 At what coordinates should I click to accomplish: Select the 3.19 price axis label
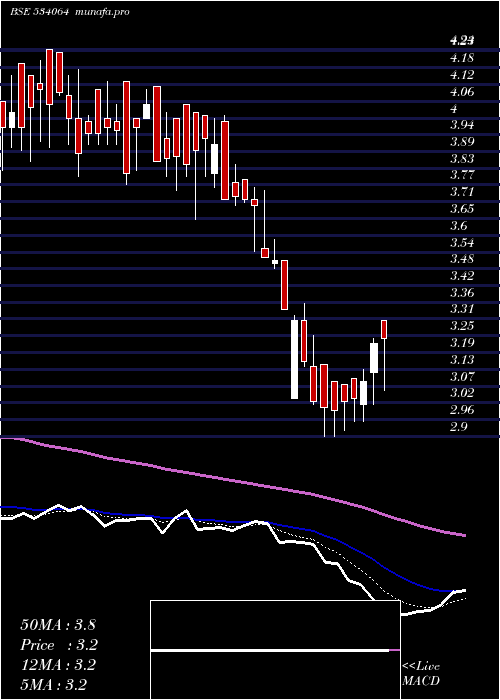pos(462,343)
